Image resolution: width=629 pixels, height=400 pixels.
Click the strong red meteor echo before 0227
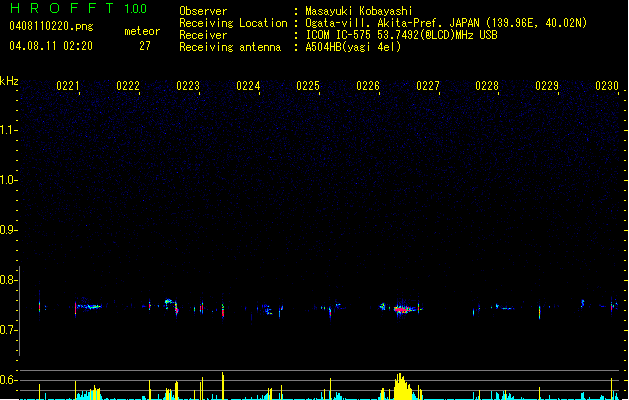tap(401, 309)
